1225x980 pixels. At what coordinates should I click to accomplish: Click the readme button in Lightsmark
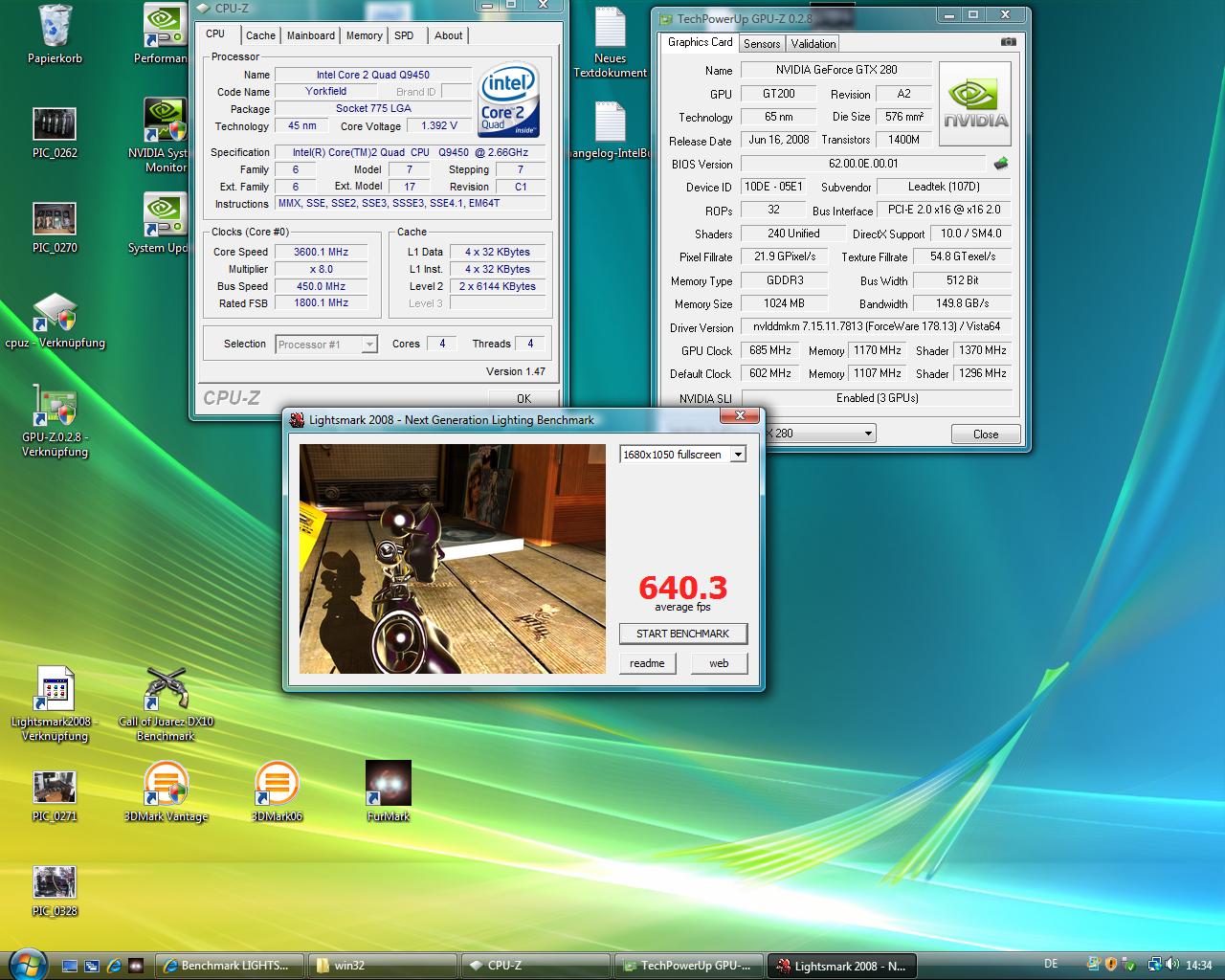tap(647, 663)
